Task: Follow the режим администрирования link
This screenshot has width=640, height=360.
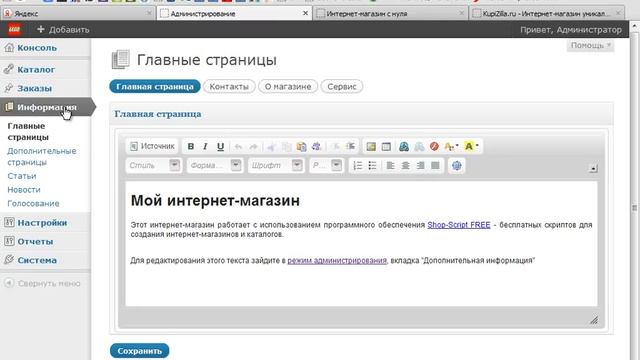Action: (337, 260)
